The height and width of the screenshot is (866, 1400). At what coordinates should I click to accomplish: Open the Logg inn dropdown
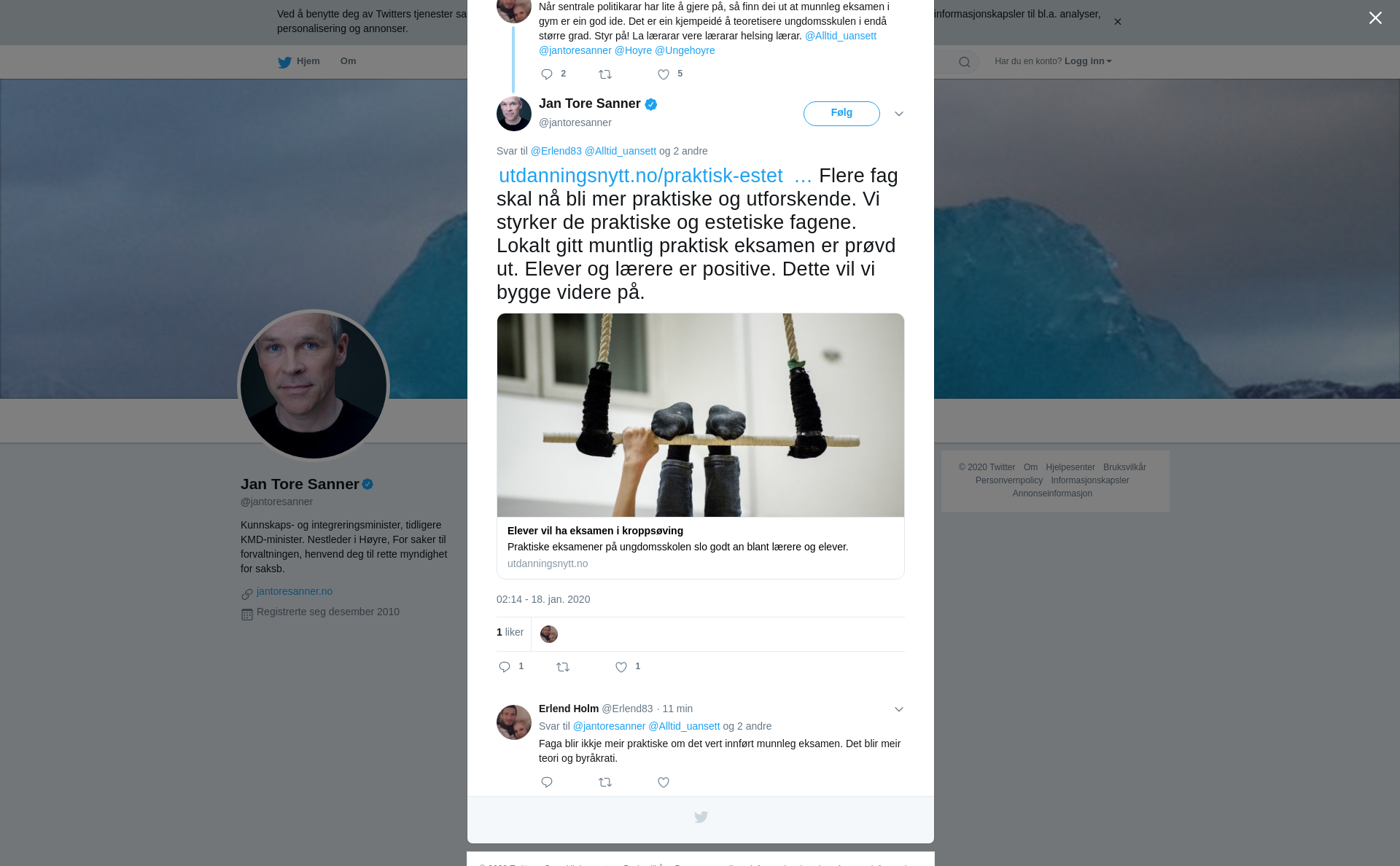click(1088, 61)
